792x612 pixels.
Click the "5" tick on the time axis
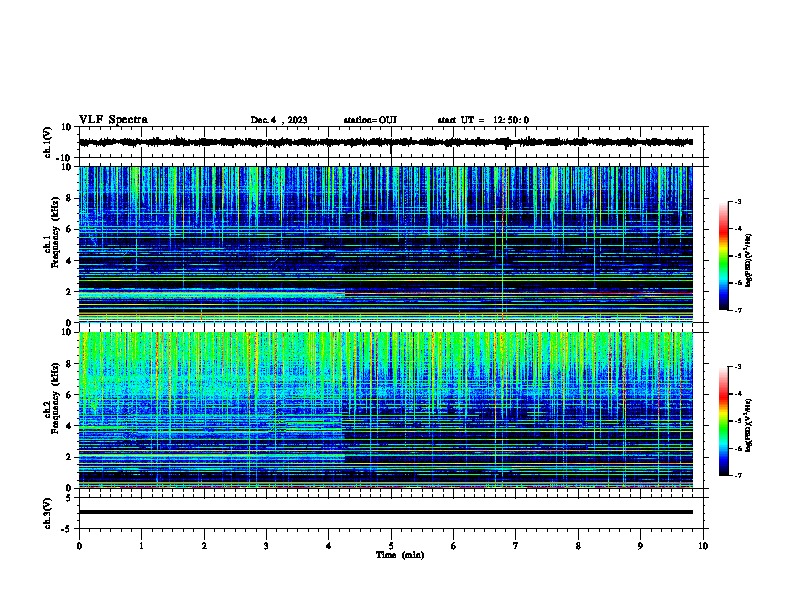391,546
